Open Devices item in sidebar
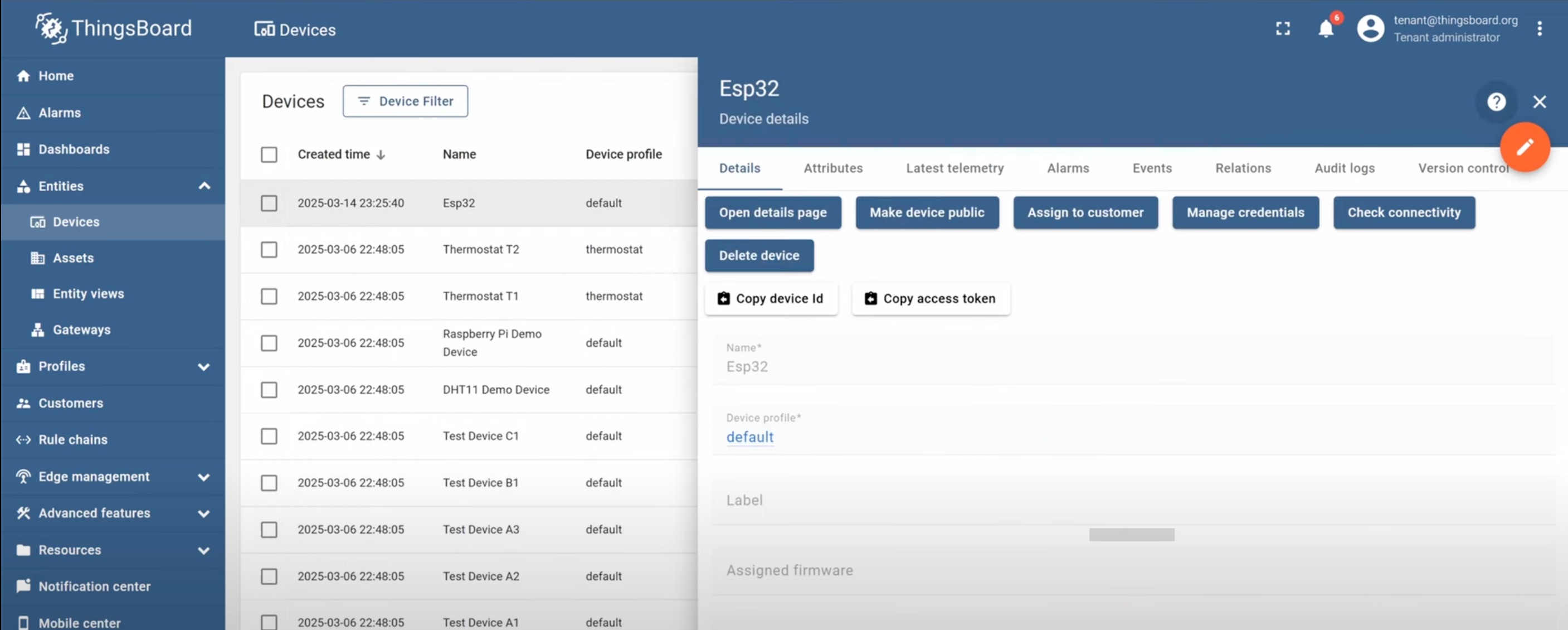This screenshot has width=1568, height=630. (113, 222)
